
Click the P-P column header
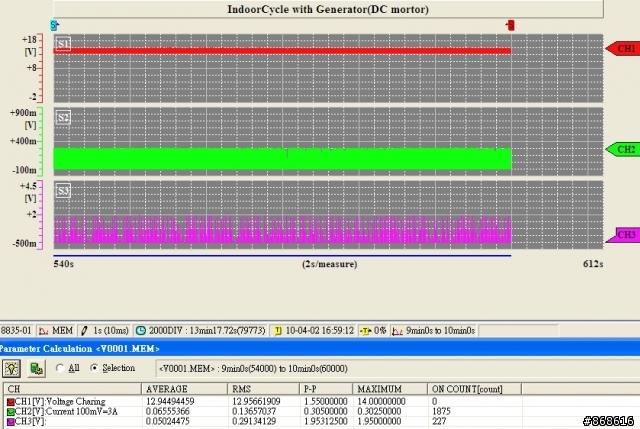pyautogui.click(x=326, y=389)
